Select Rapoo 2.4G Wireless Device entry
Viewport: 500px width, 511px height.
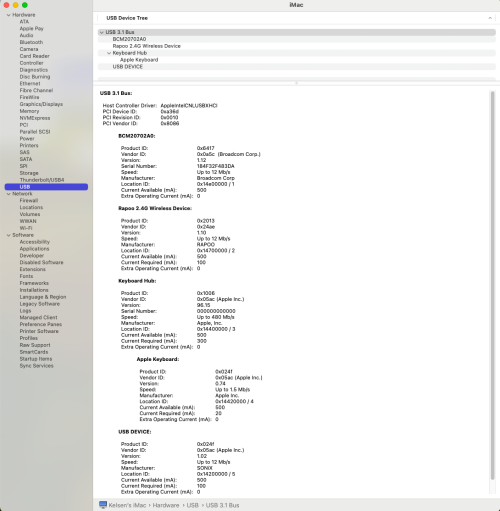pyautogui.click(x=147, y=46)
